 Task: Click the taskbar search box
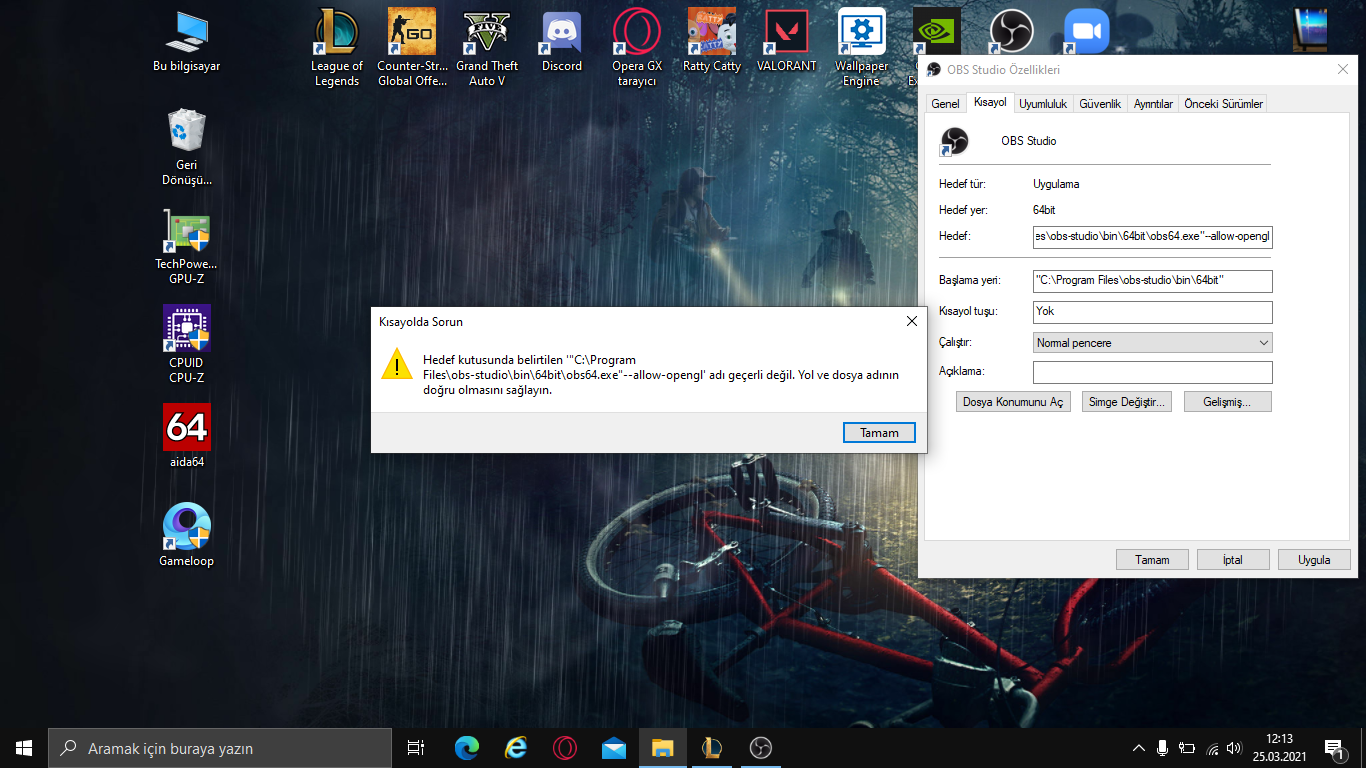tap(220, 748)
